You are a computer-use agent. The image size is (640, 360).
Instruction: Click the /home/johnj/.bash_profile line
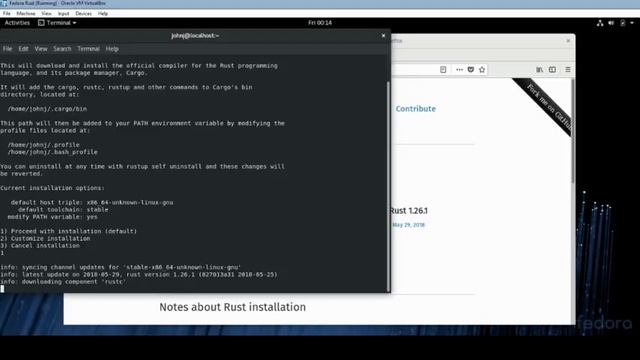click(x=53, y=152)
